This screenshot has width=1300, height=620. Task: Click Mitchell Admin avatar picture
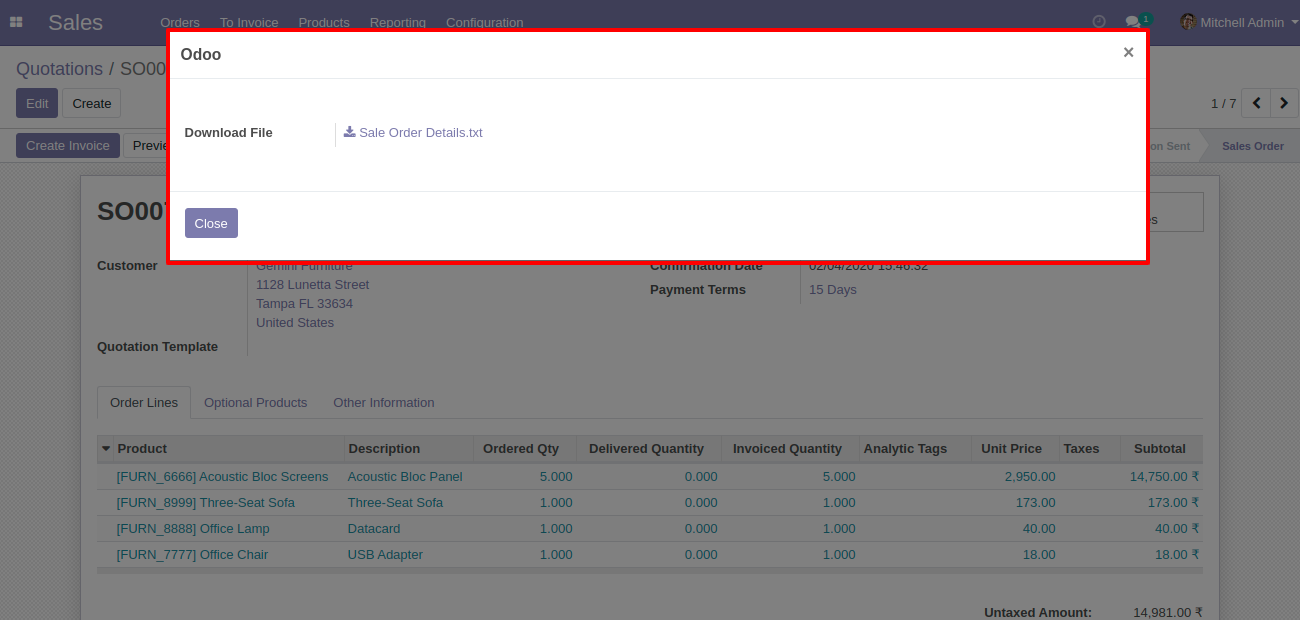[x=1188, y=22]
